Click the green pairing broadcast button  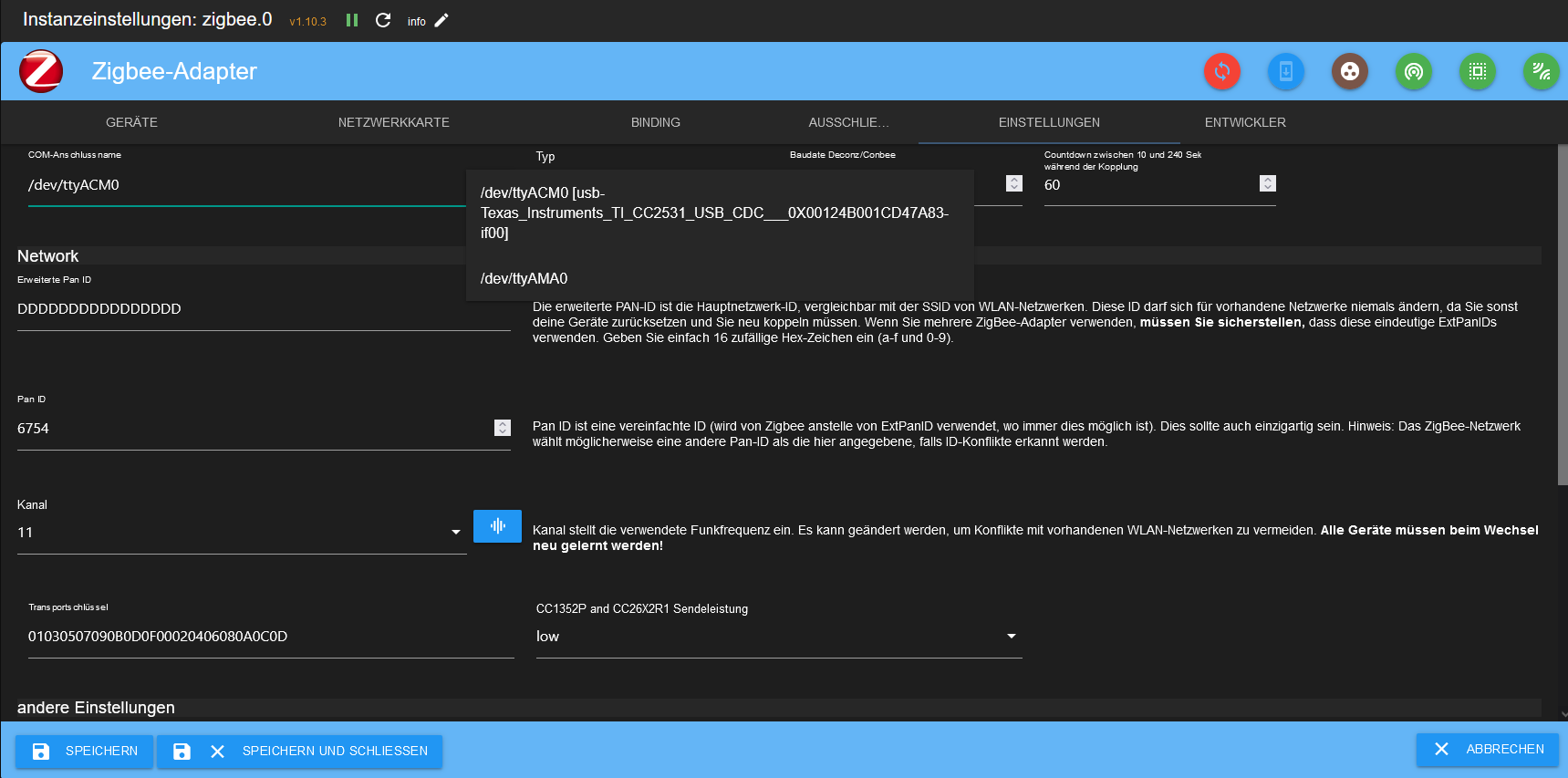1414,71
